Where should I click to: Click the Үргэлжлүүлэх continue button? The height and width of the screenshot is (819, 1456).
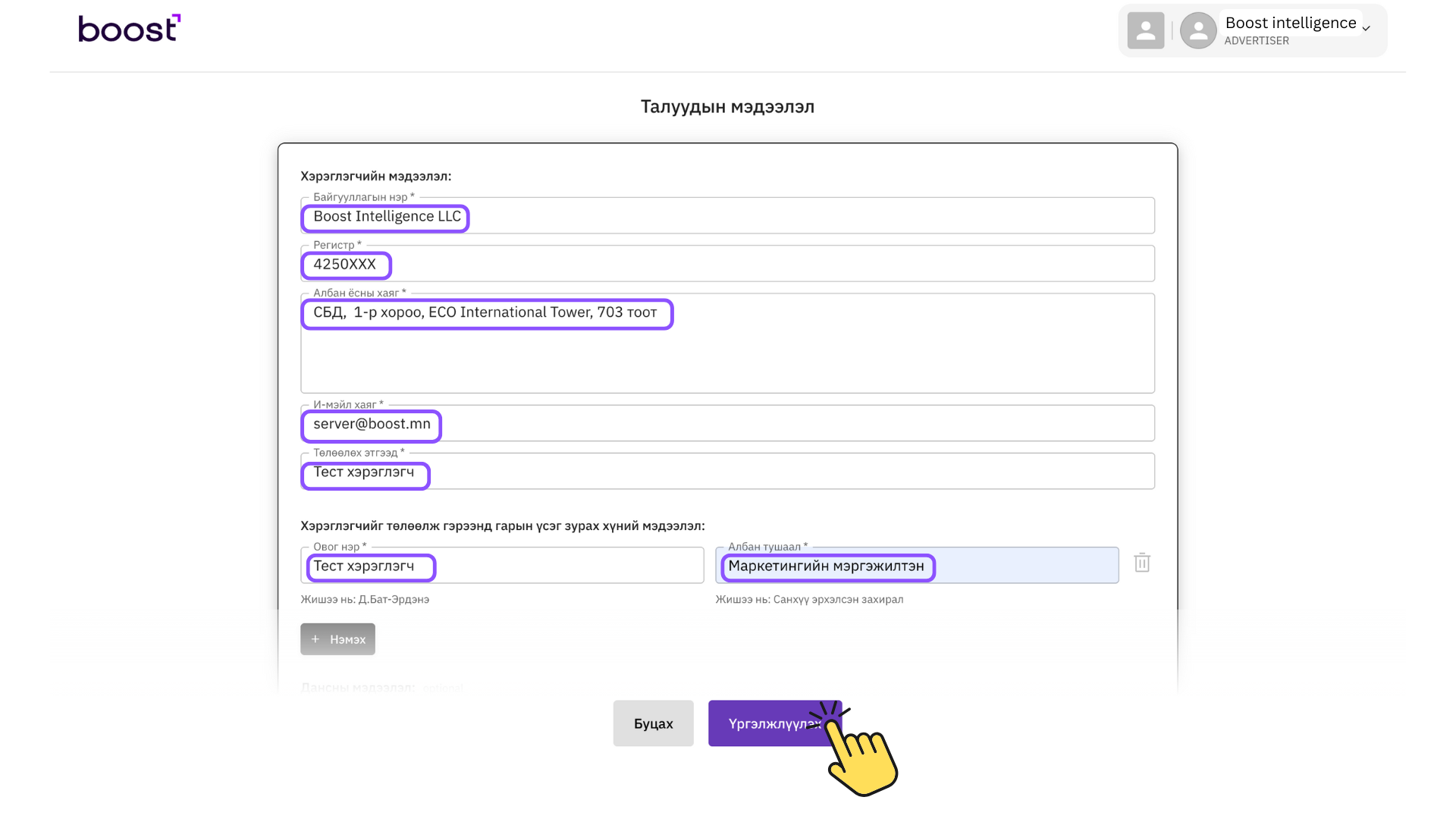coord(766,723)
